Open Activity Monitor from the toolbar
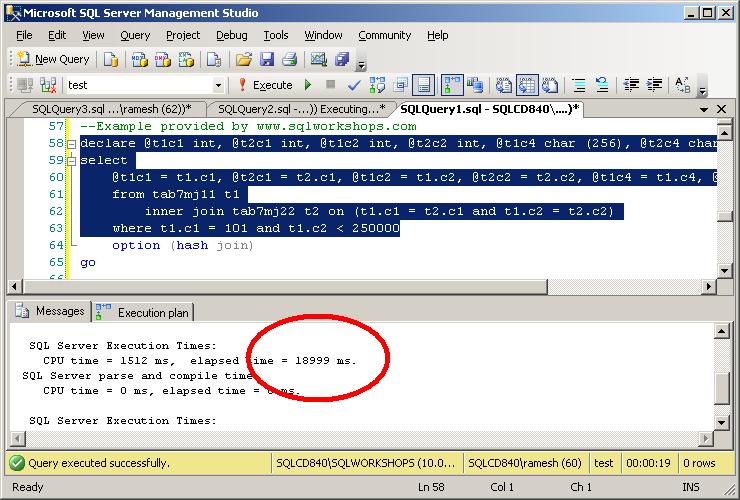This screenshot has height=500, width=740. pyautogui.click(x=318, y=59)
